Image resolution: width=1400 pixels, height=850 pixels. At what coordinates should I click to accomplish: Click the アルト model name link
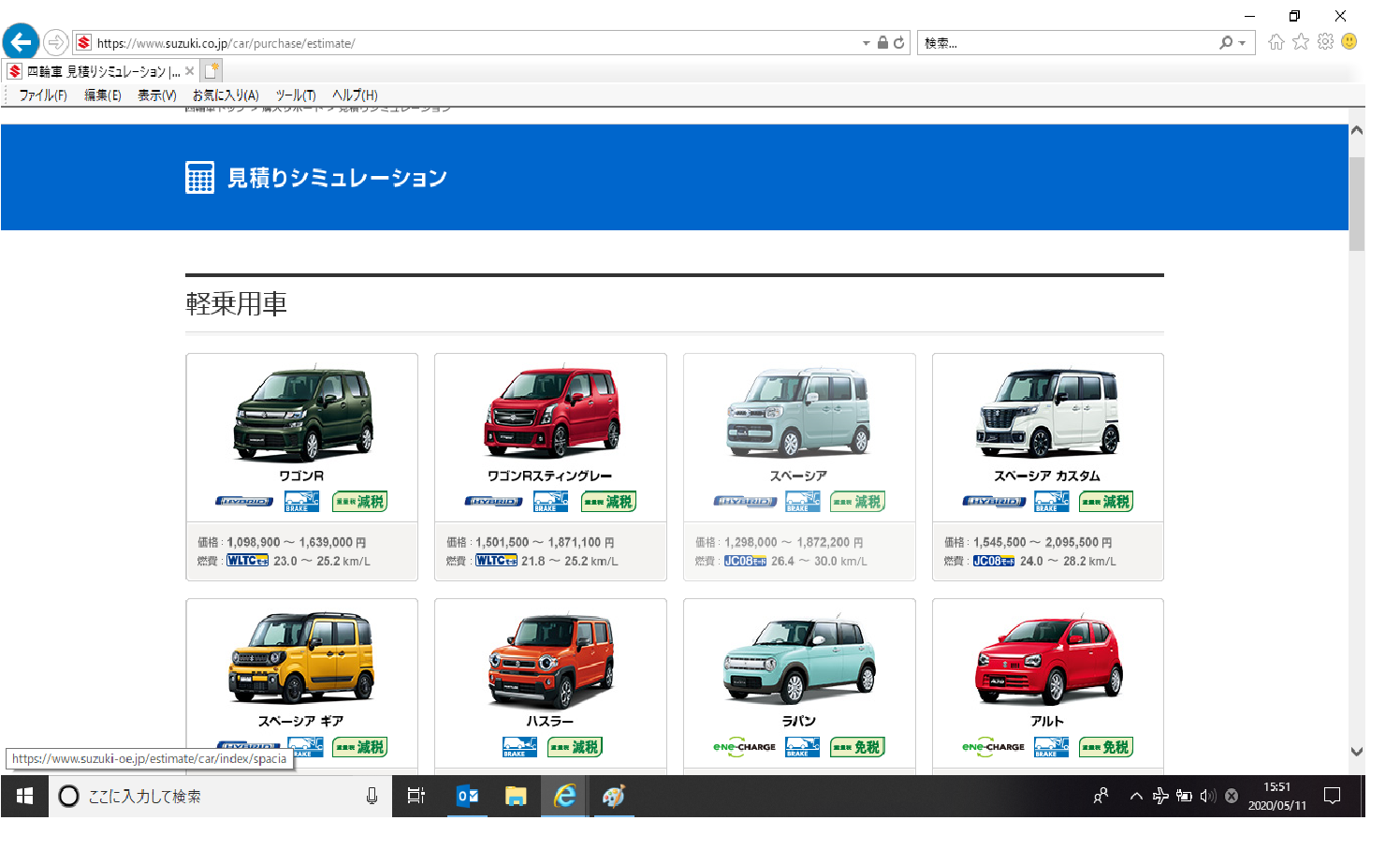[x=1047, y=721]
